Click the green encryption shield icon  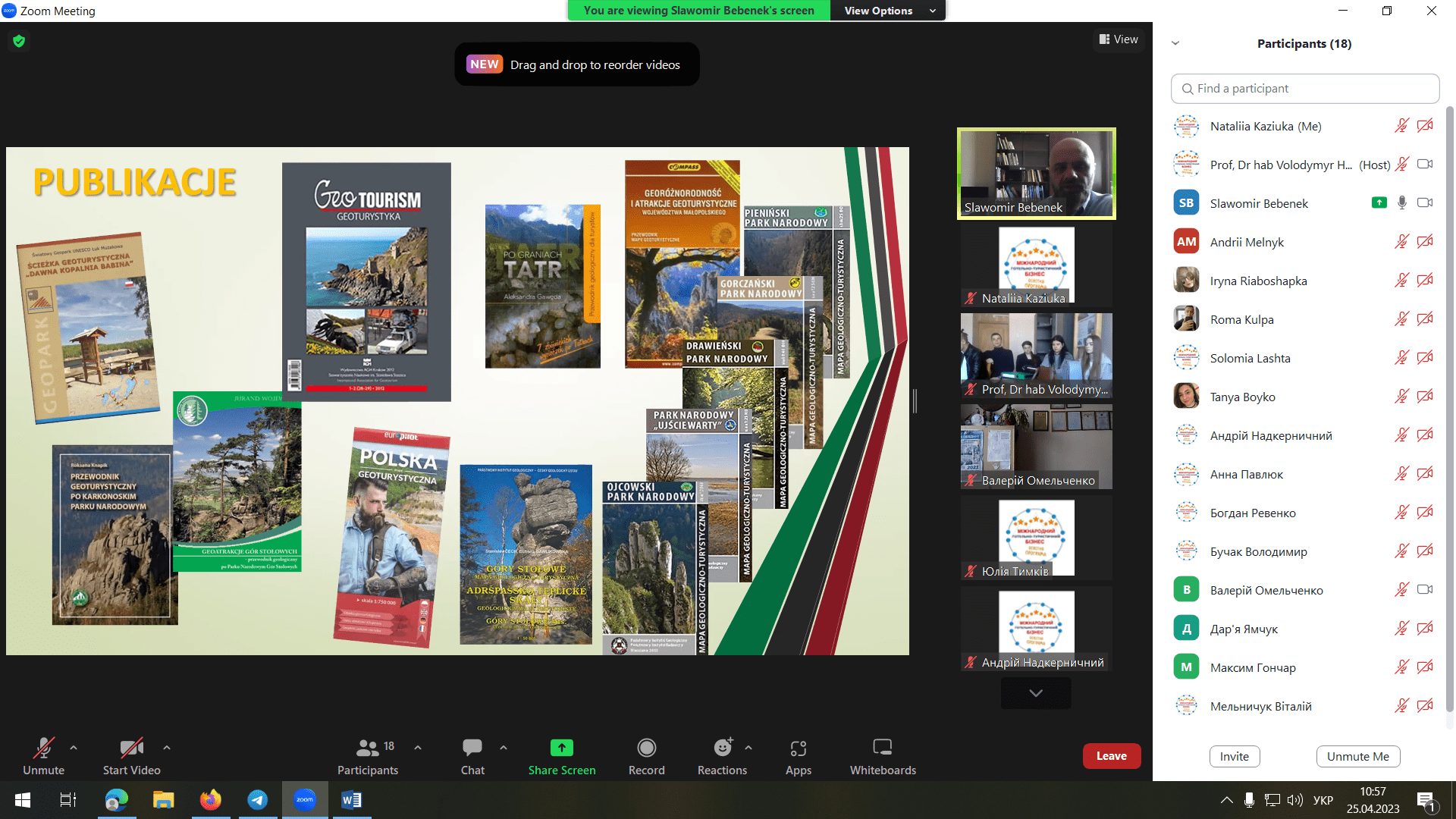click(19, 41)
